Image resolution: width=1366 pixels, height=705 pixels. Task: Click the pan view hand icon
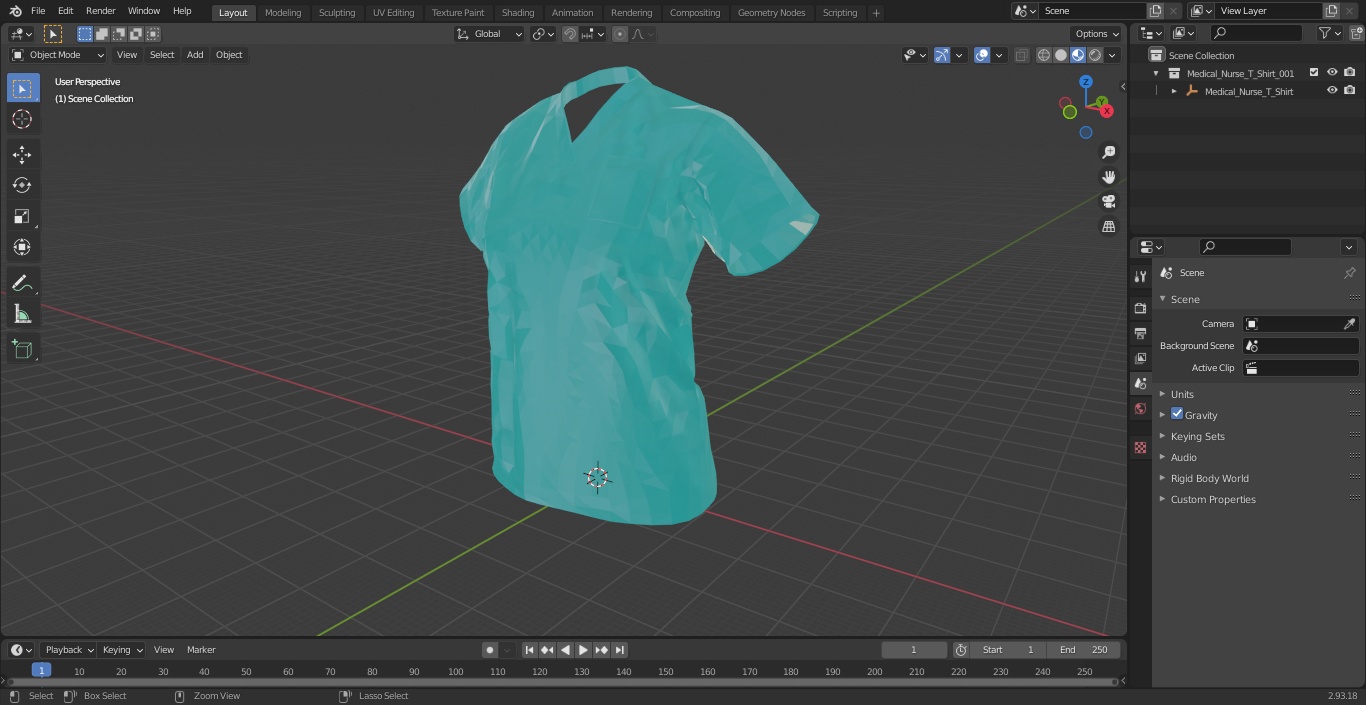coord(1108,177)
